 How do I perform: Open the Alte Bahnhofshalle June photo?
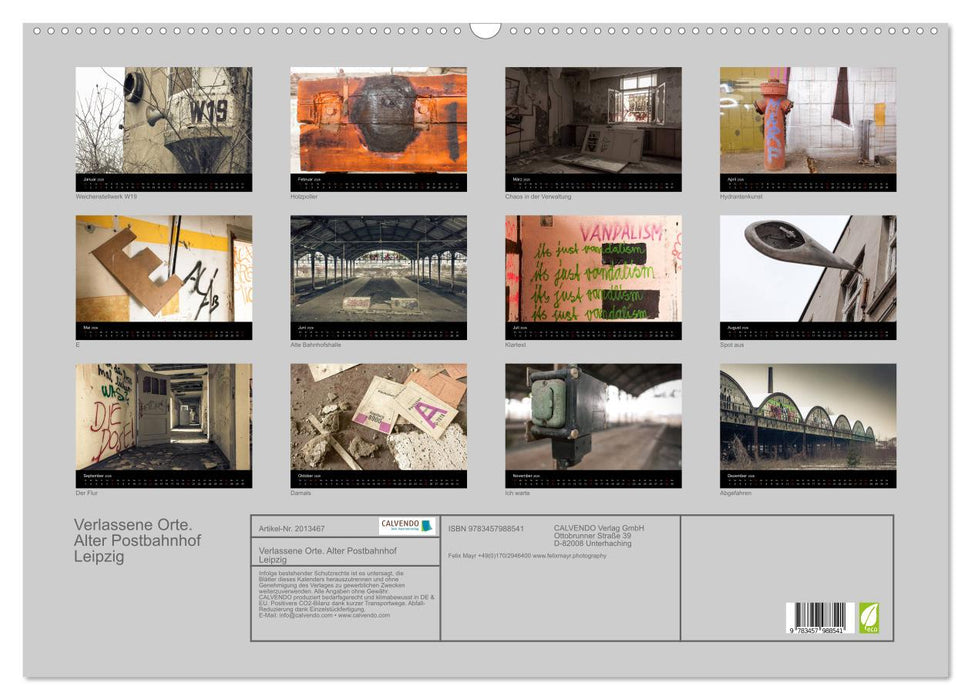378,269
